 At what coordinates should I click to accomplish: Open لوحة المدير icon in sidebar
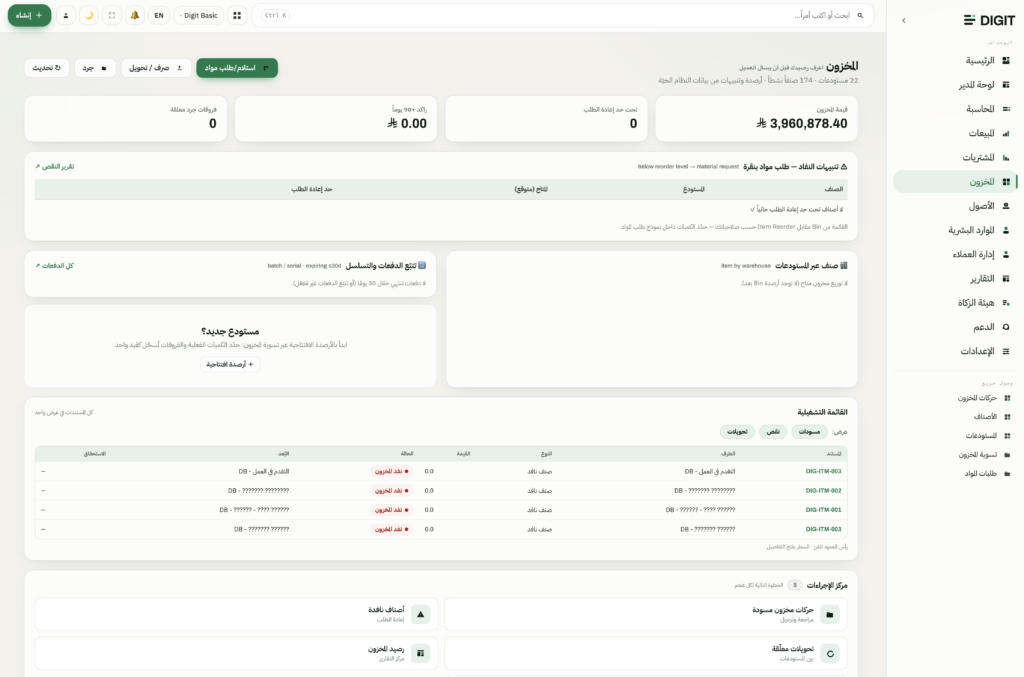tap(1006, 85)
